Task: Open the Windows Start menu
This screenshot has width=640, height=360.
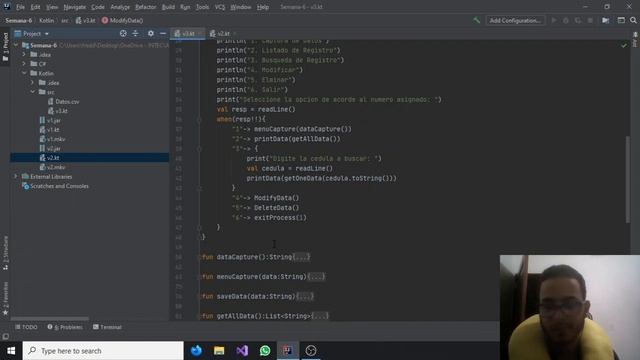Action: coord(11,351)
